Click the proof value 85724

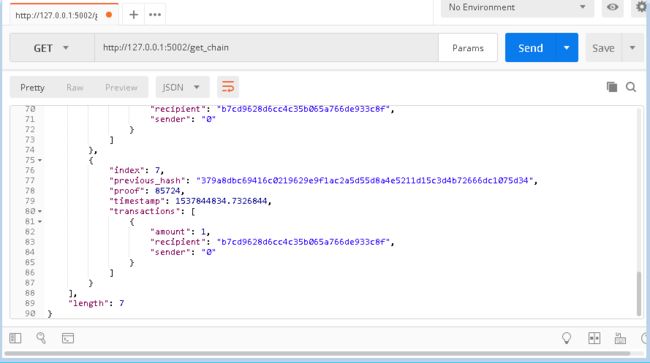coord(167,191)
